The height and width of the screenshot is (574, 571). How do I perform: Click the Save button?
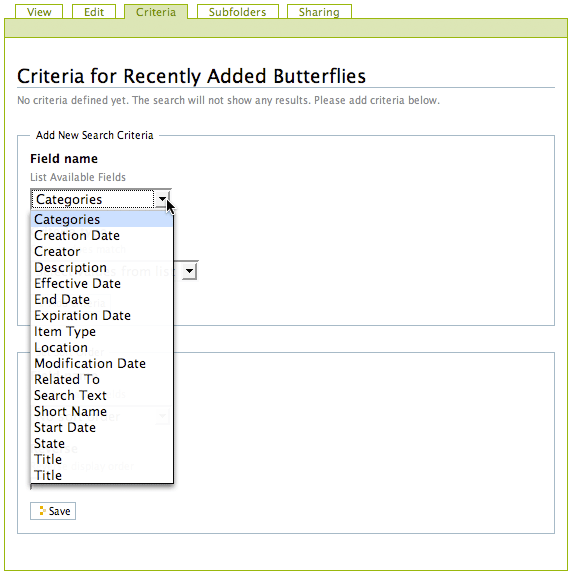pos(53,511)
